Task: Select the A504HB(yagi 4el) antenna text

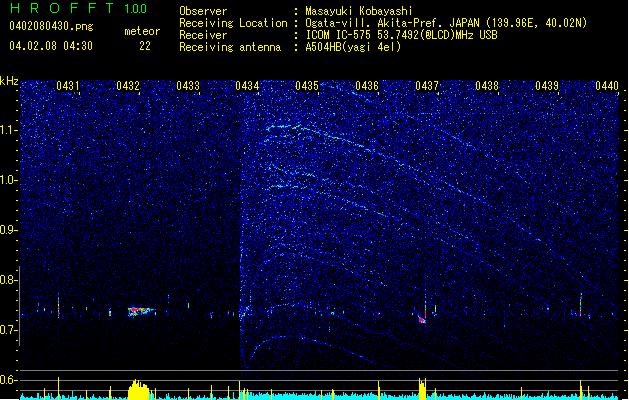Action: [x=353, y=47]
